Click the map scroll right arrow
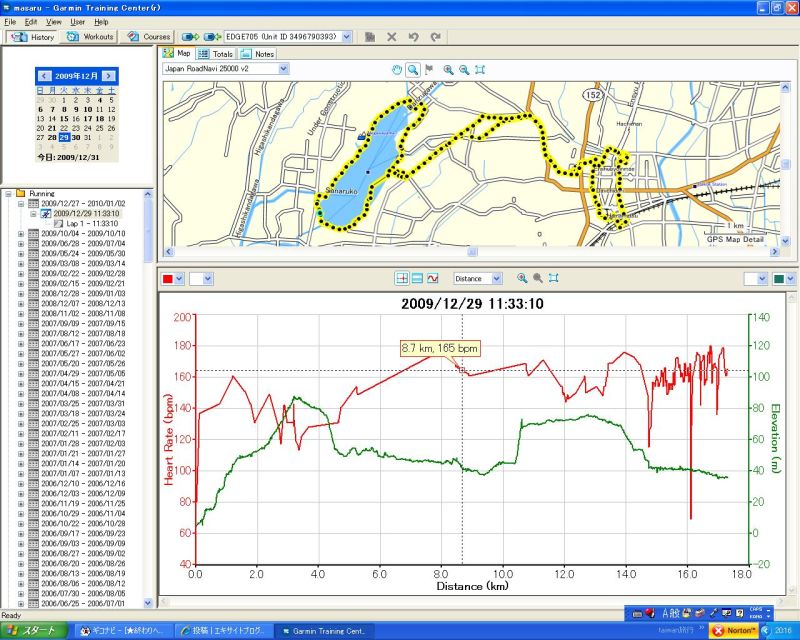Screen dimensions: 800x640 pos(775,252)
